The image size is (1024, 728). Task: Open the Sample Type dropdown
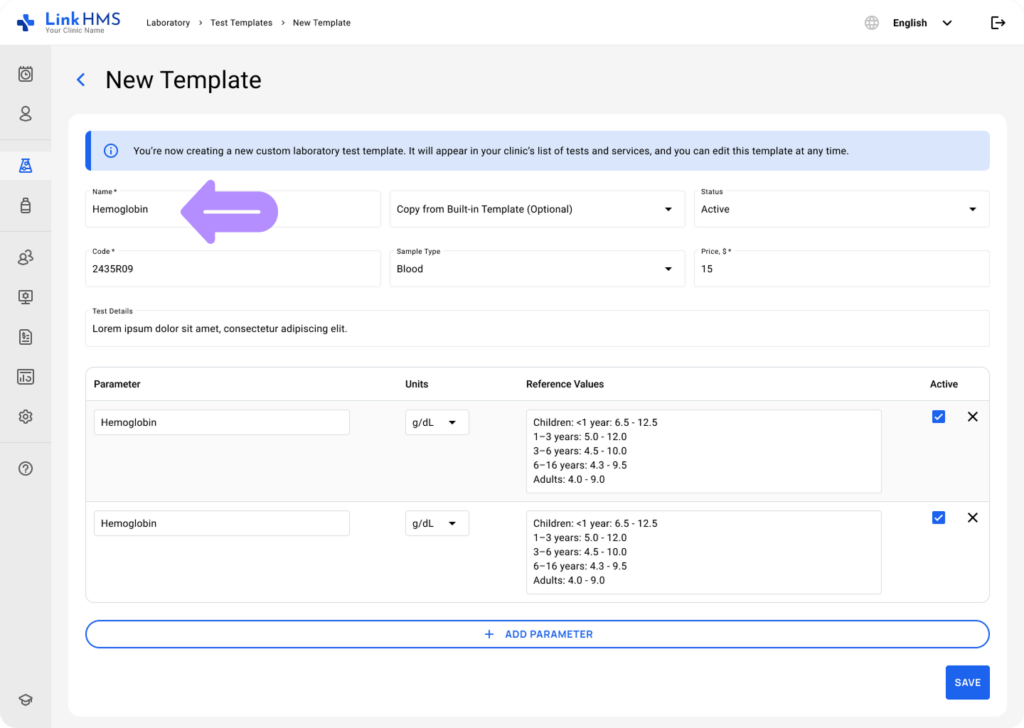[x=537, y=268]
